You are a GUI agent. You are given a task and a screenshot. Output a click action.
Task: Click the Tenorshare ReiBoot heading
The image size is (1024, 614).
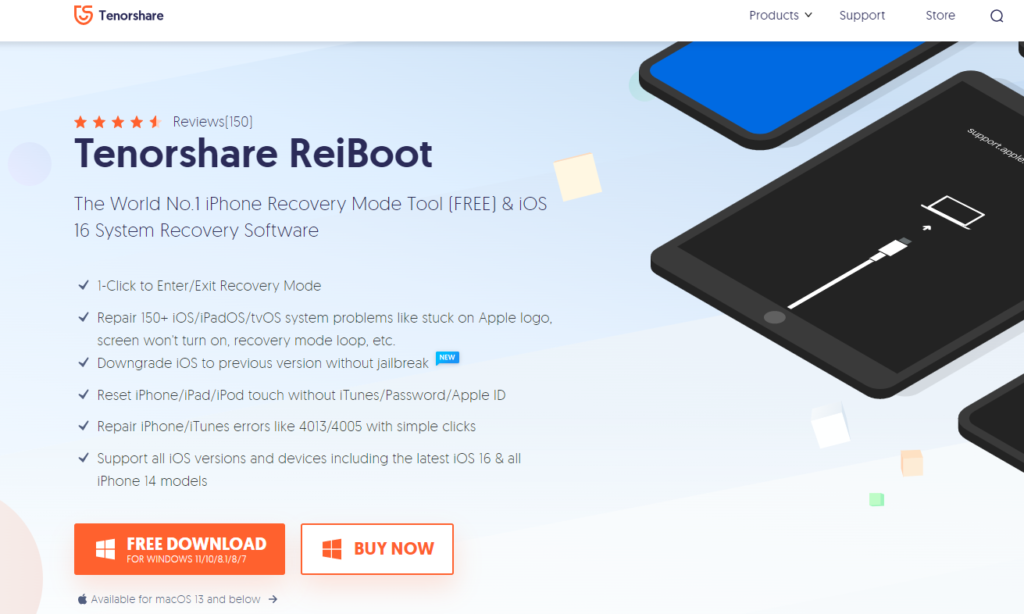pyautogui.click(x=253, y=154)
